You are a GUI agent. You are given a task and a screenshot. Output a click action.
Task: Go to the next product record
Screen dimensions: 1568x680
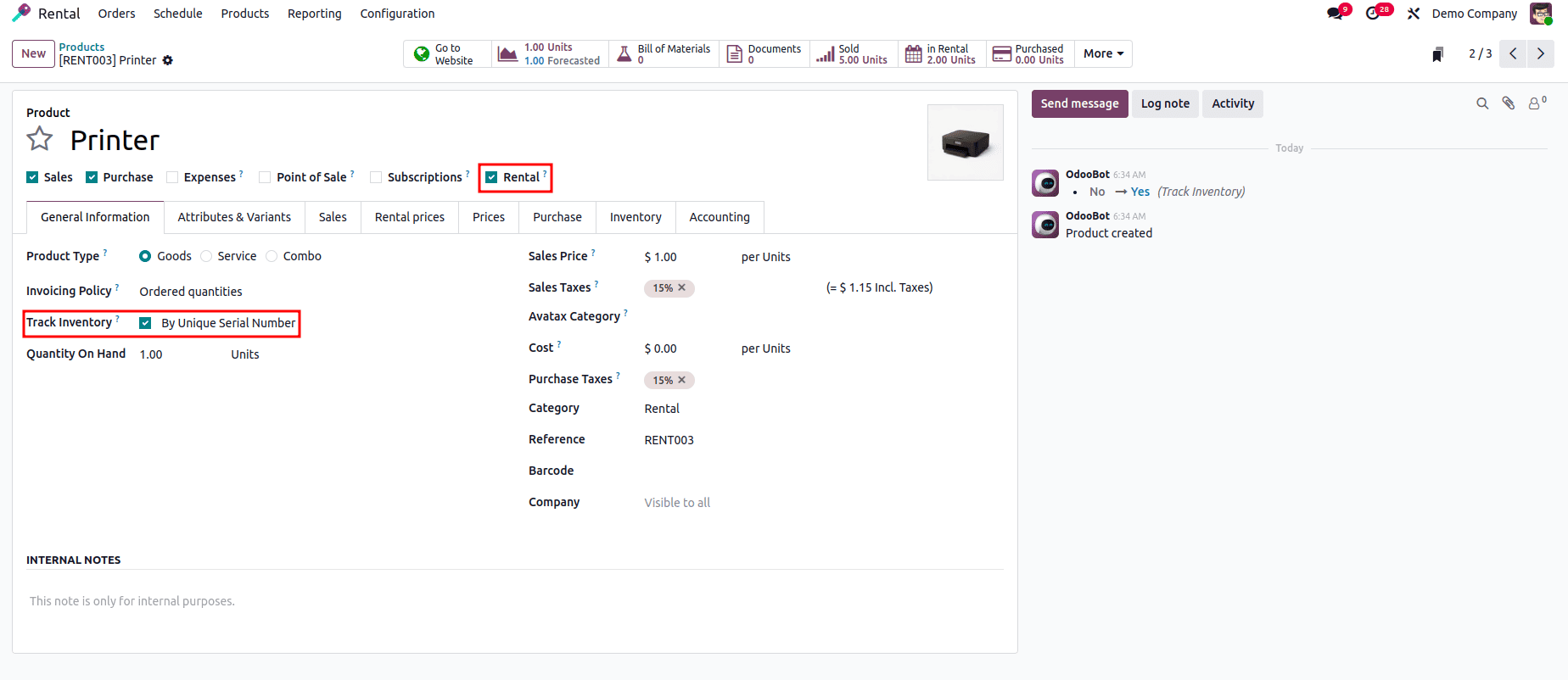point(1541,53)
